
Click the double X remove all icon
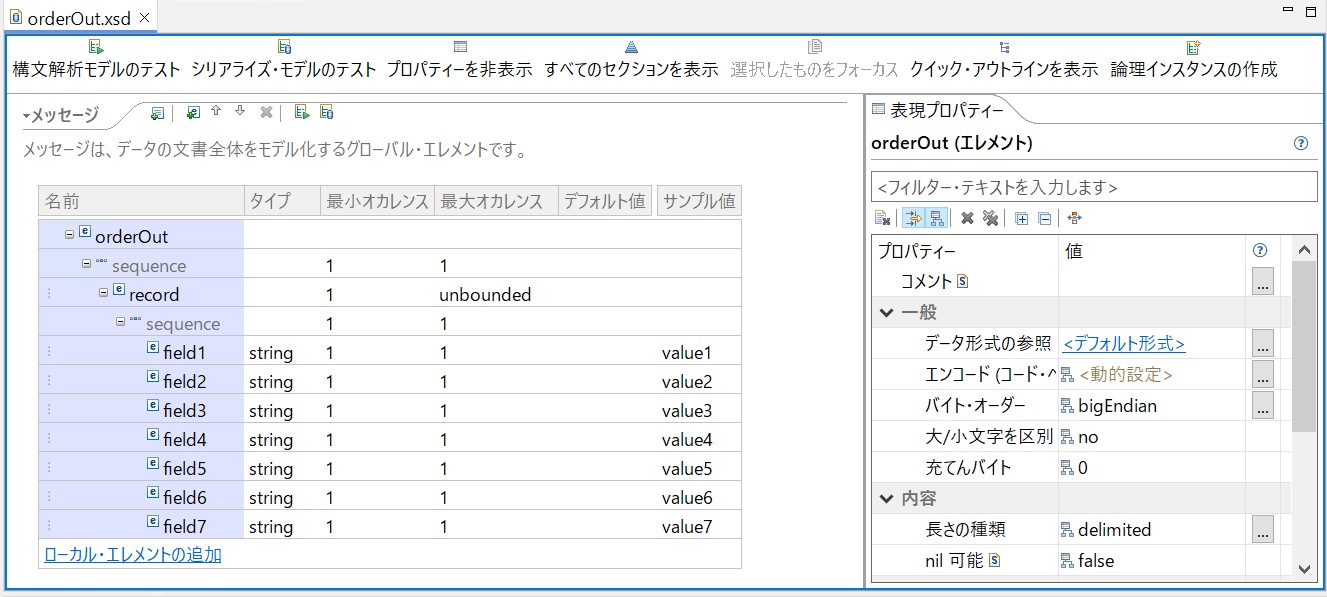tap(990, 218)
